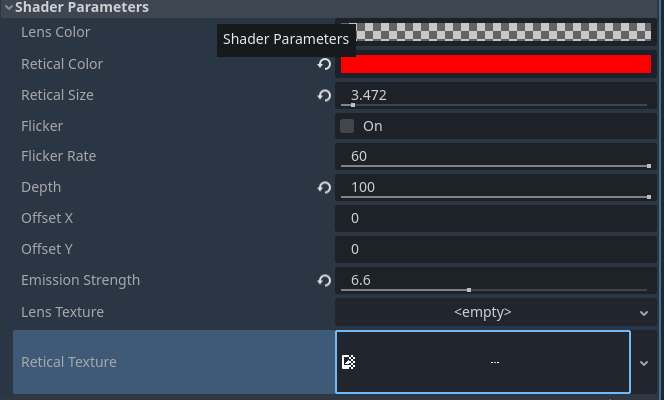Reset the Depth value

click(324, 187)
